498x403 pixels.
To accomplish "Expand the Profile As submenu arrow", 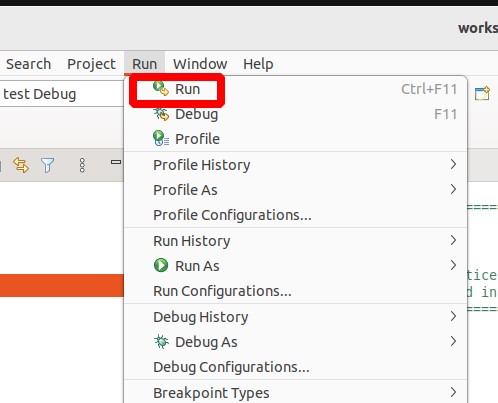I will point(453,189).
